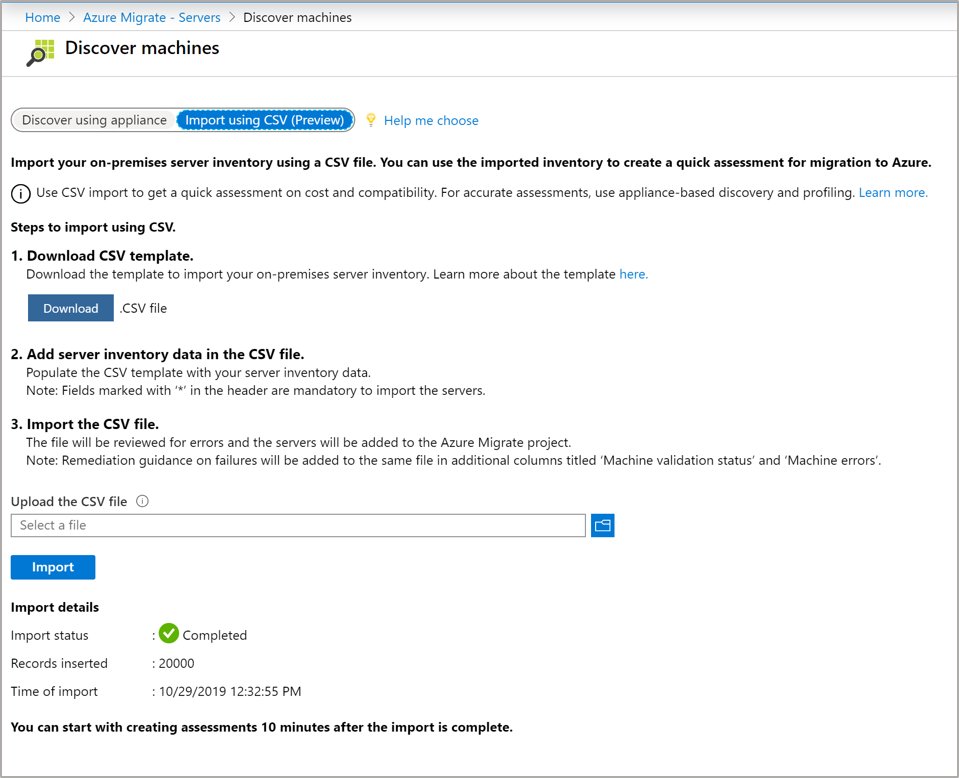The width and height of the screenshot is (959, 778).
Task: Open the Help me choose link
Action: pos(431,120)
